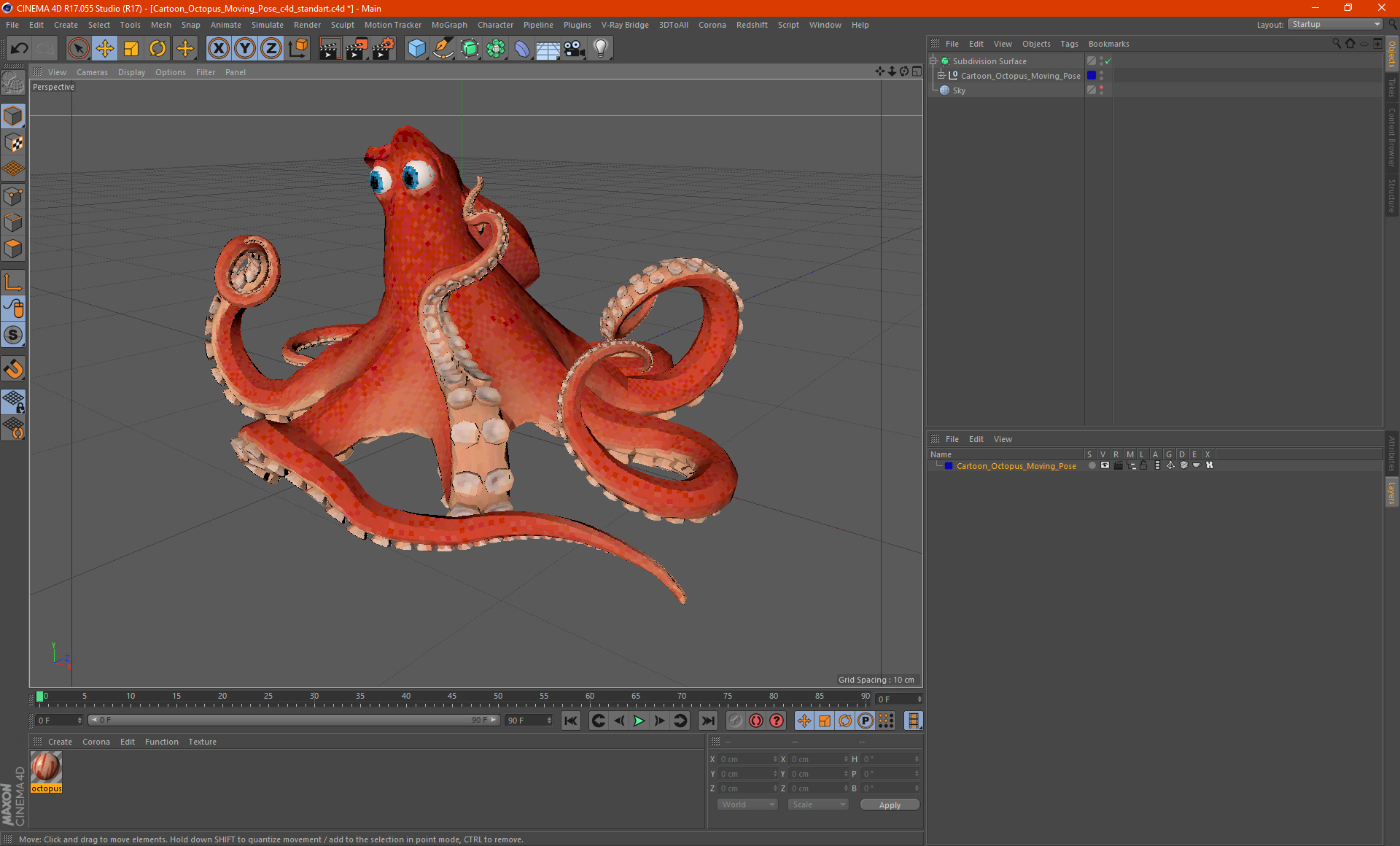Screen dimensions: 1400x846
Task: Step to next frame
Action: pyautogui.click(x=659, y=721)
